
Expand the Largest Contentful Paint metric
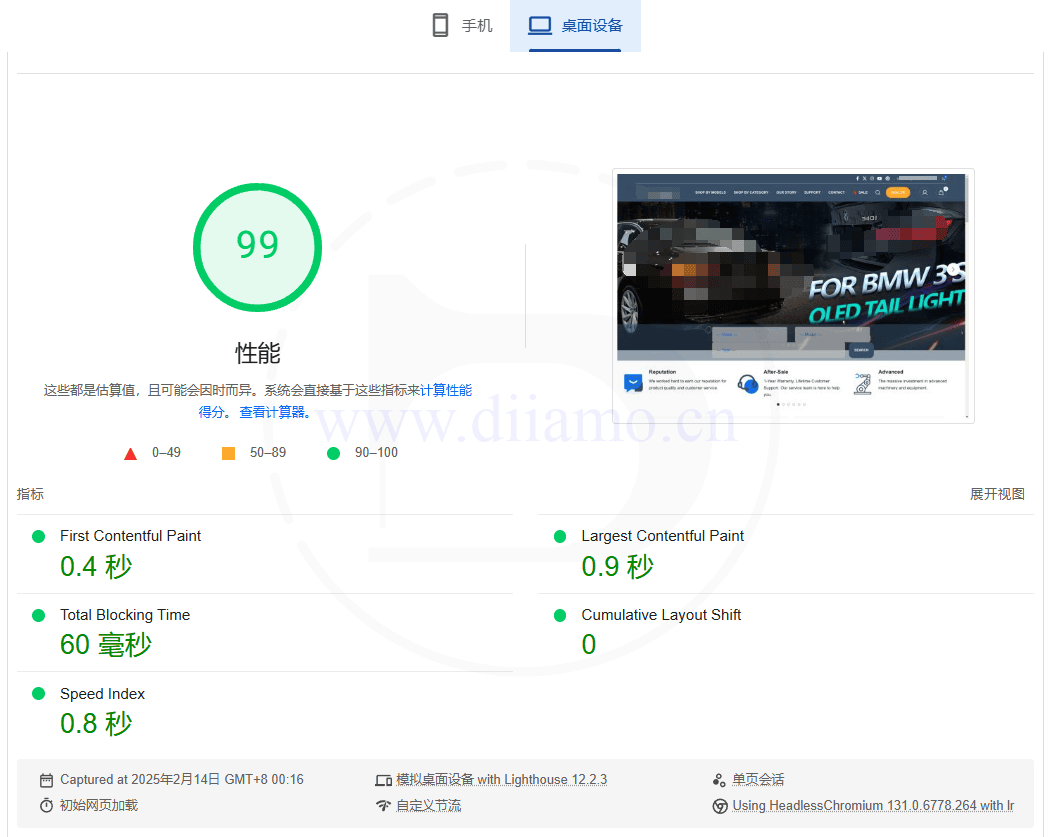(662, 536)
